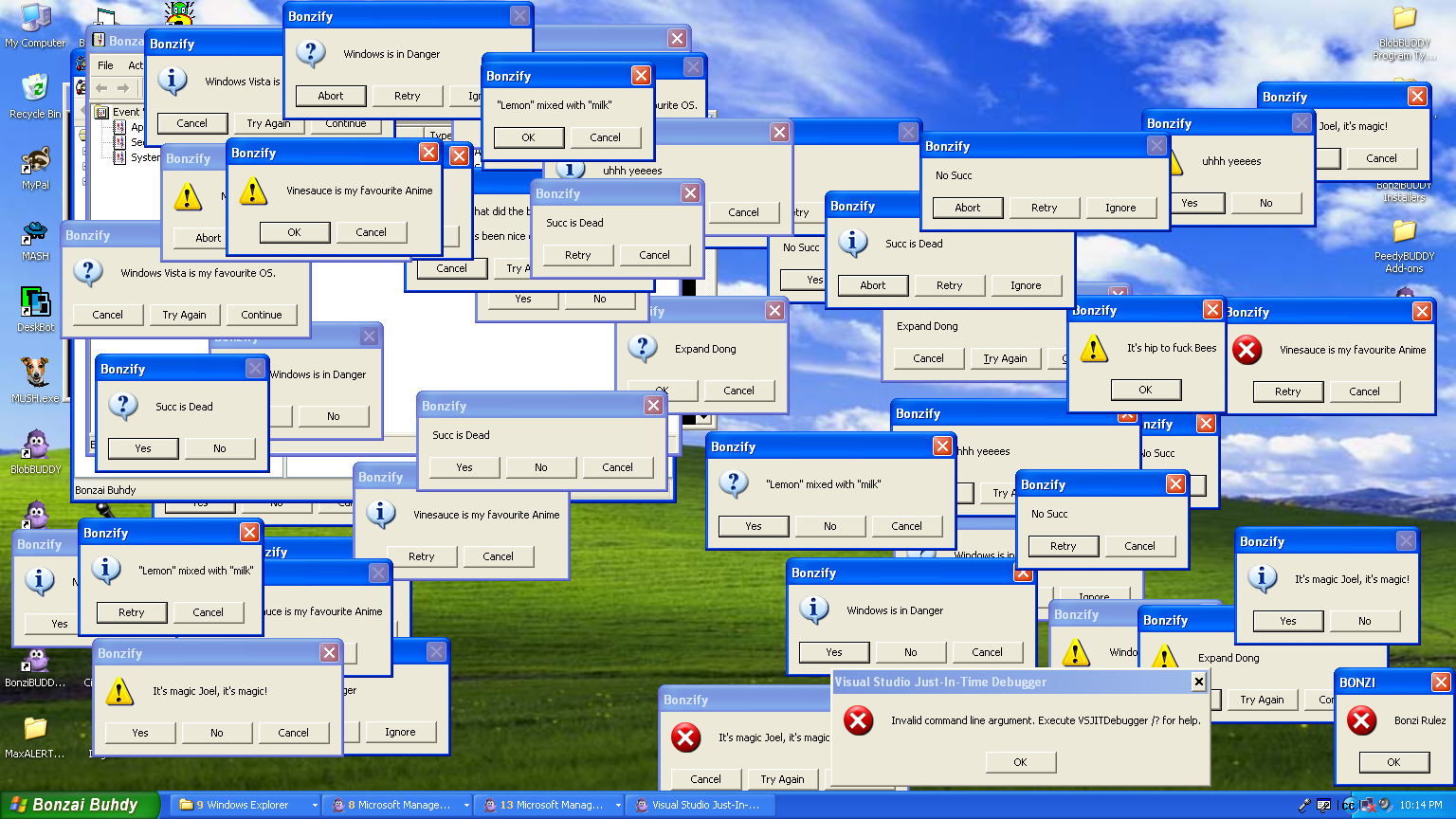Click the Bonzai Buhdy start button
This screenshot has height=819, width=1456.
[76, 805]
